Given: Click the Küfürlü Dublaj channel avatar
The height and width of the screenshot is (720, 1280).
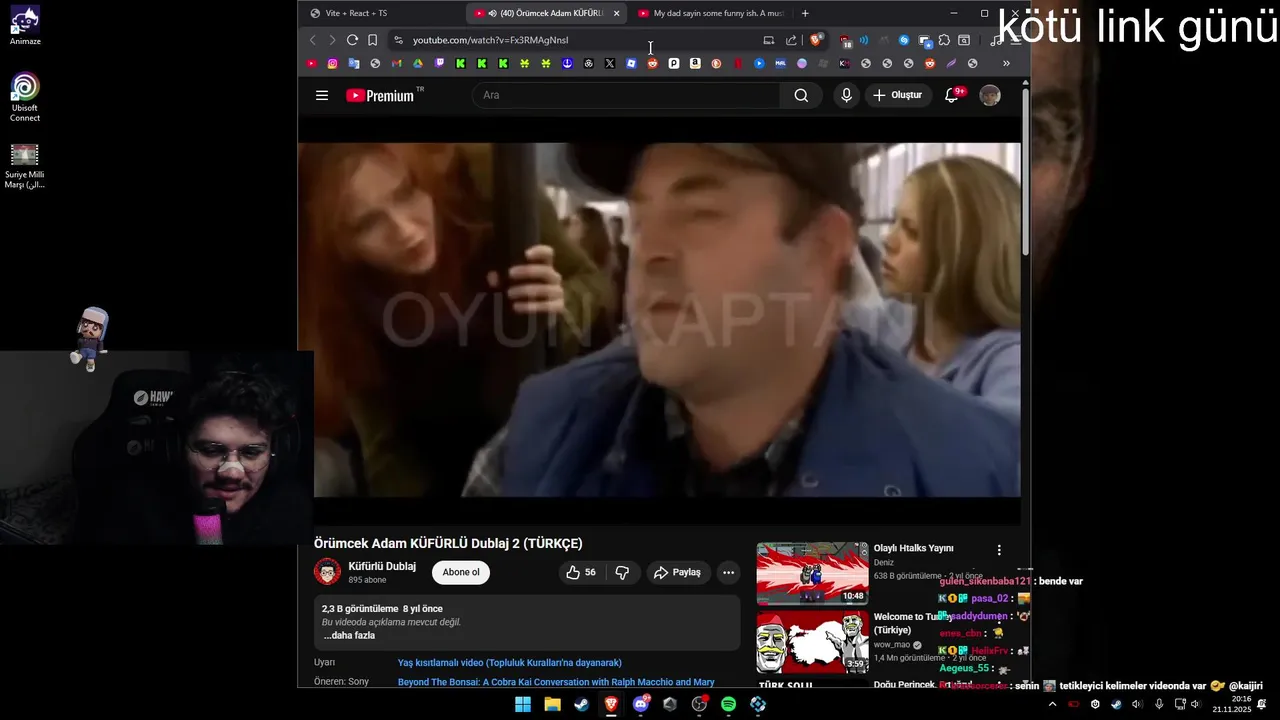Looking at the screenshot, I should click(327, 572).
